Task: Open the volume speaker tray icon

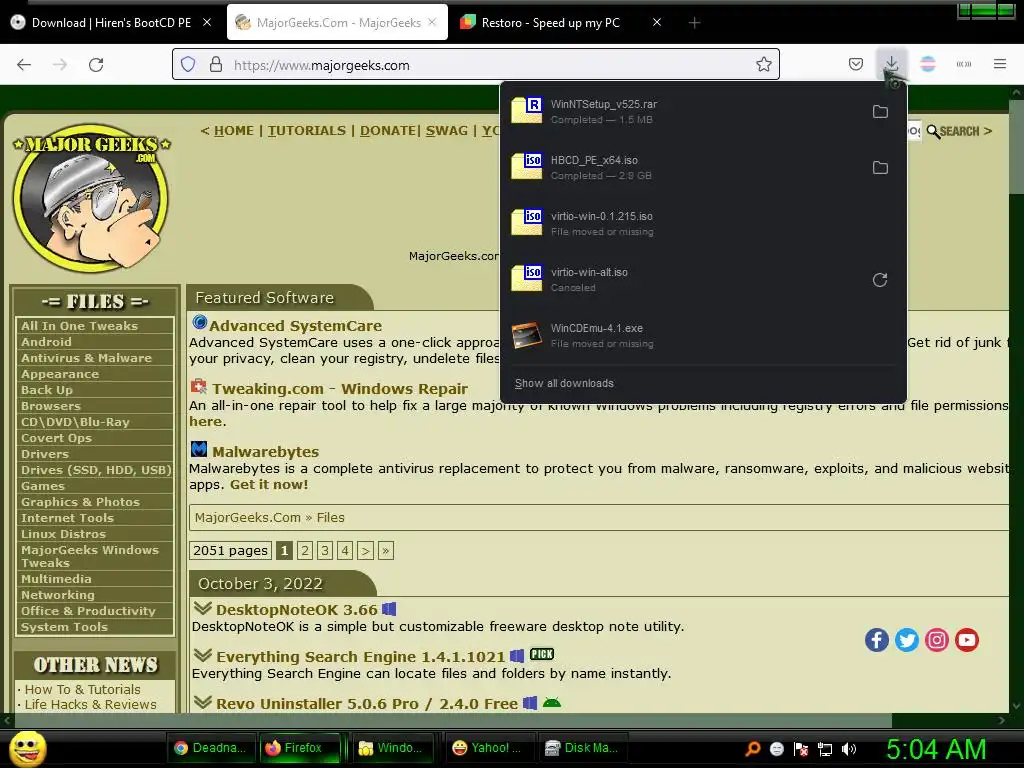Action: pos(849,749)
